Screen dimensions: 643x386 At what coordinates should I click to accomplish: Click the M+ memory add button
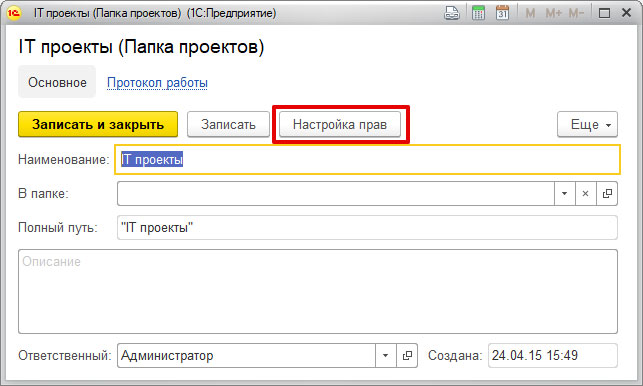point(554,14)
